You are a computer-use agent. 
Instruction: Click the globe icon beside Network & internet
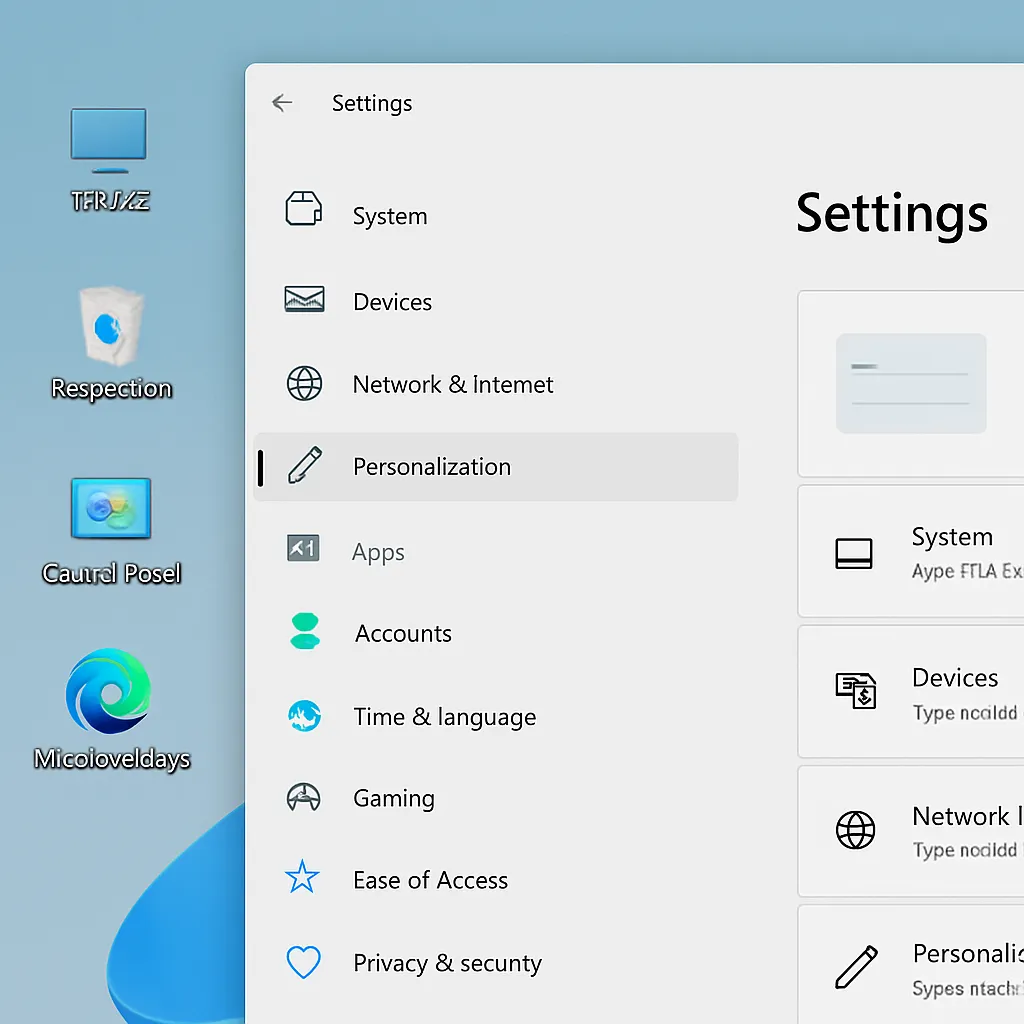click(304, 383)
